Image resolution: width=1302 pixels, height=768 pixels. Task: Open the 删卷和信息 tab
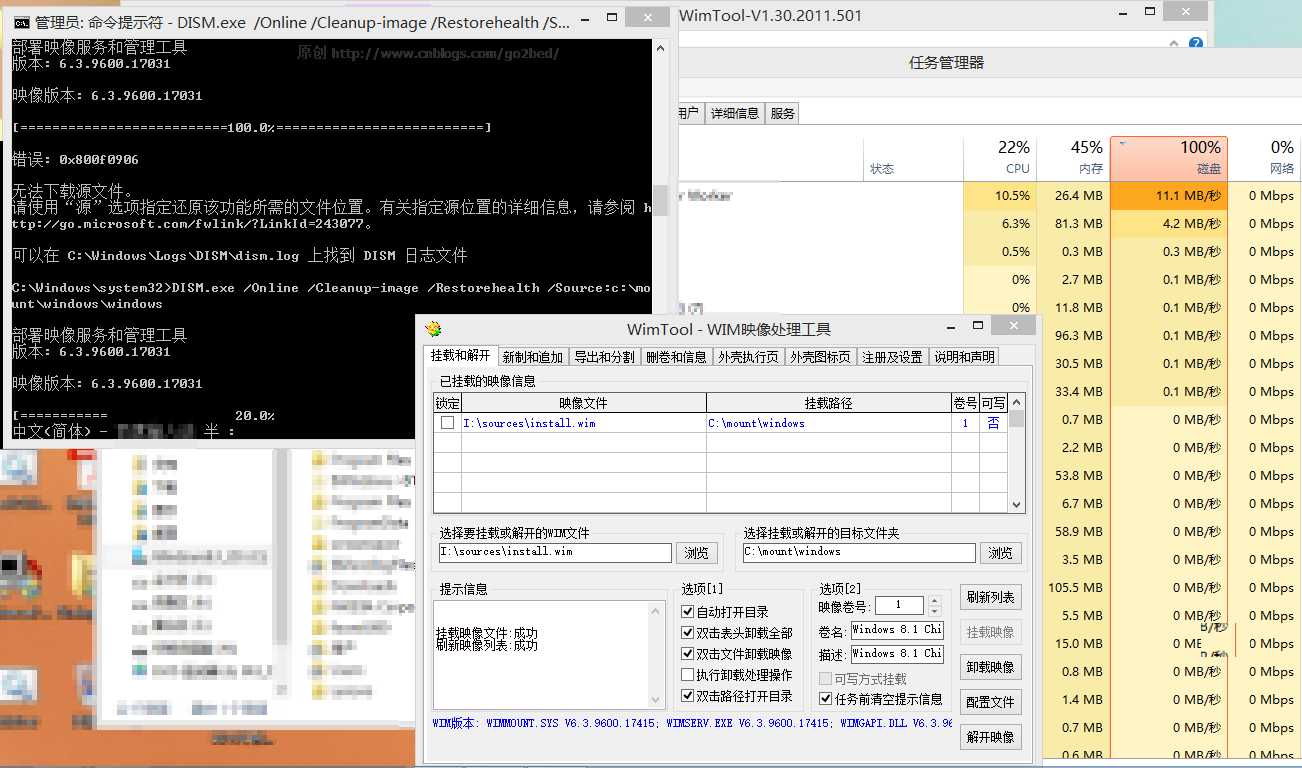tap(676, 357)
